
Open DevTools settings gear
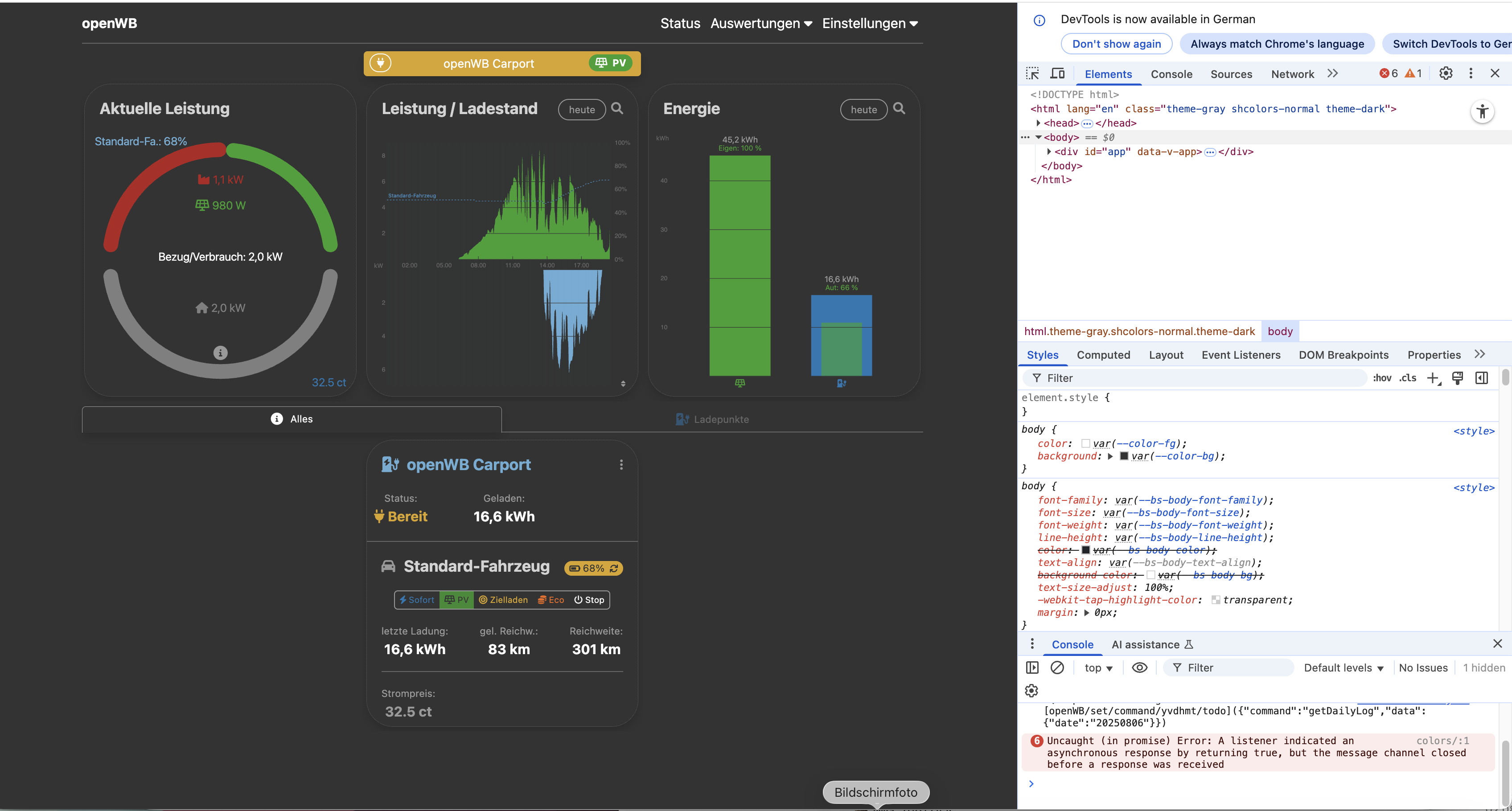pos(1446,74)
